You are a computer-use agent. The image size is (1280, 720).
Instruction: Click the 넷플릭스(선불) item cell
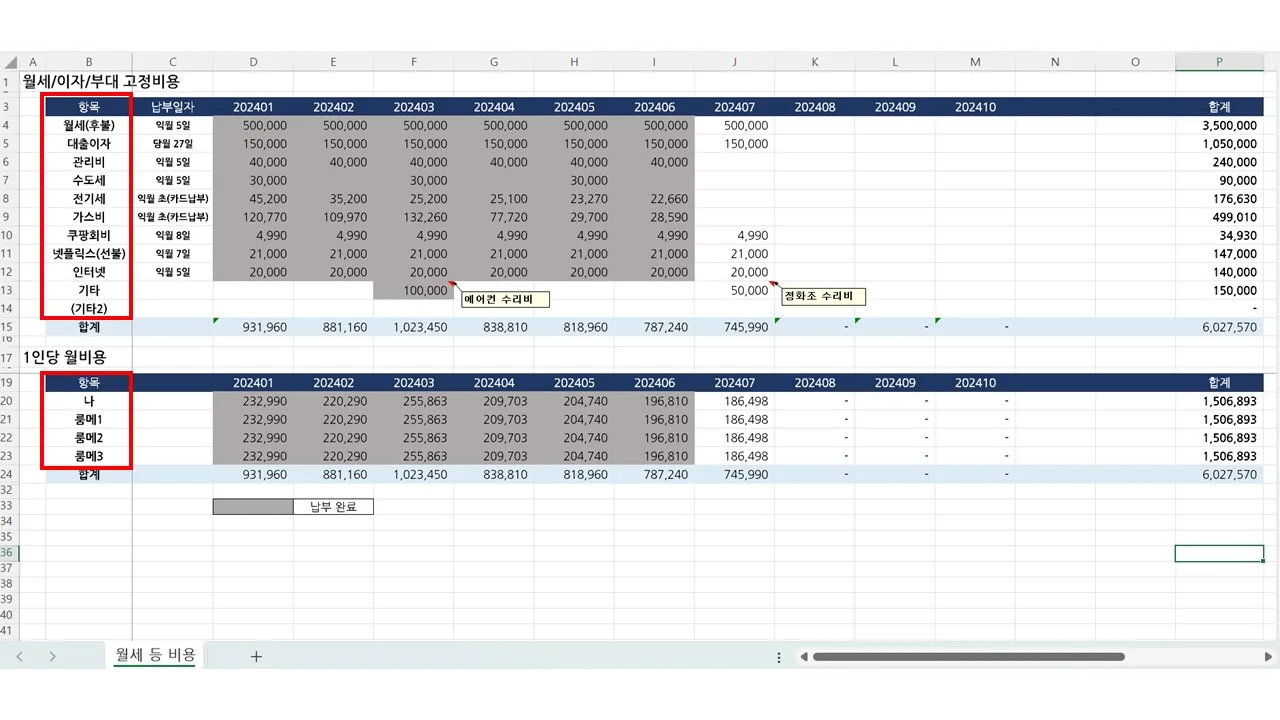[89, 254]
